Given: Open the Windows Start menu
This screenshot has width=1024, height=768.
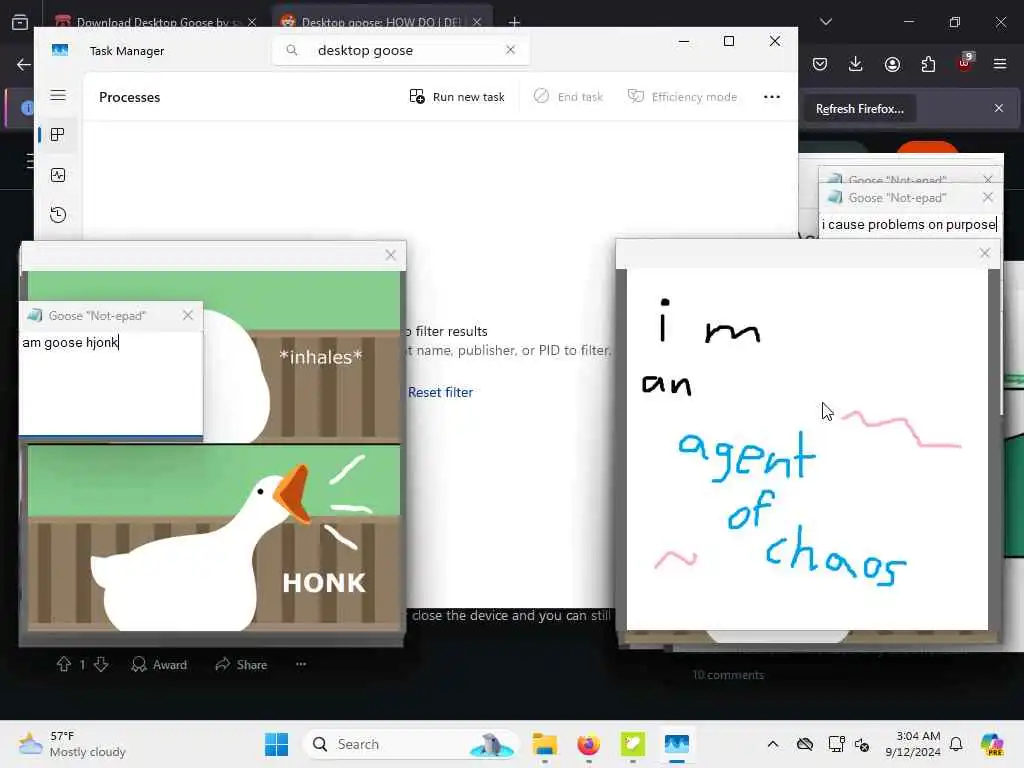Looking at the screenshot, I should coord(276,744).
